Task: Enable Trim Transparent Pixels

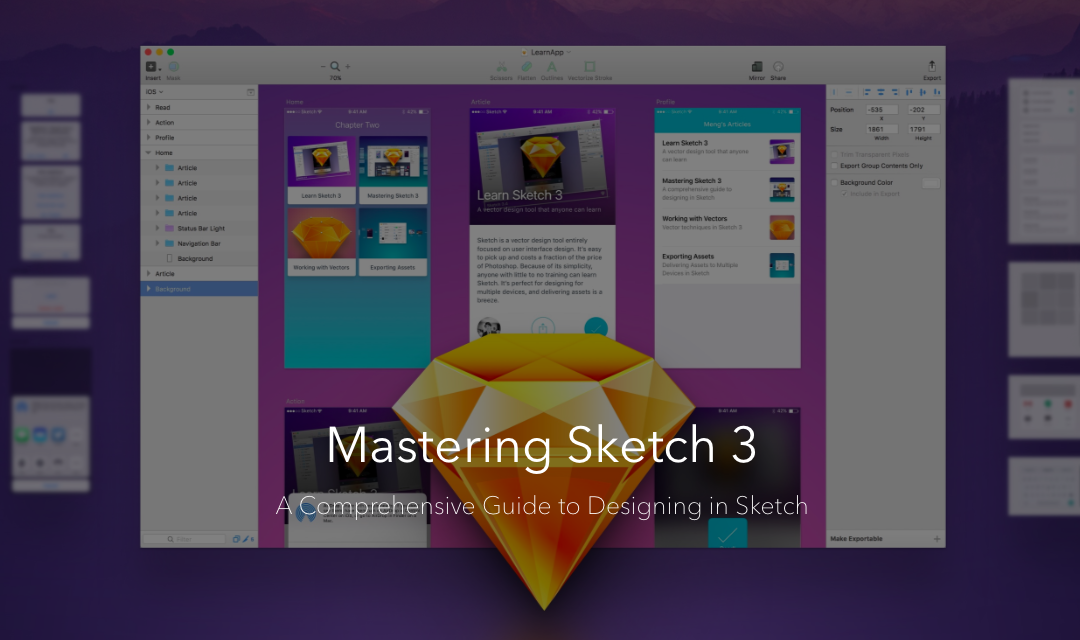Action: [x=835, y=154]
